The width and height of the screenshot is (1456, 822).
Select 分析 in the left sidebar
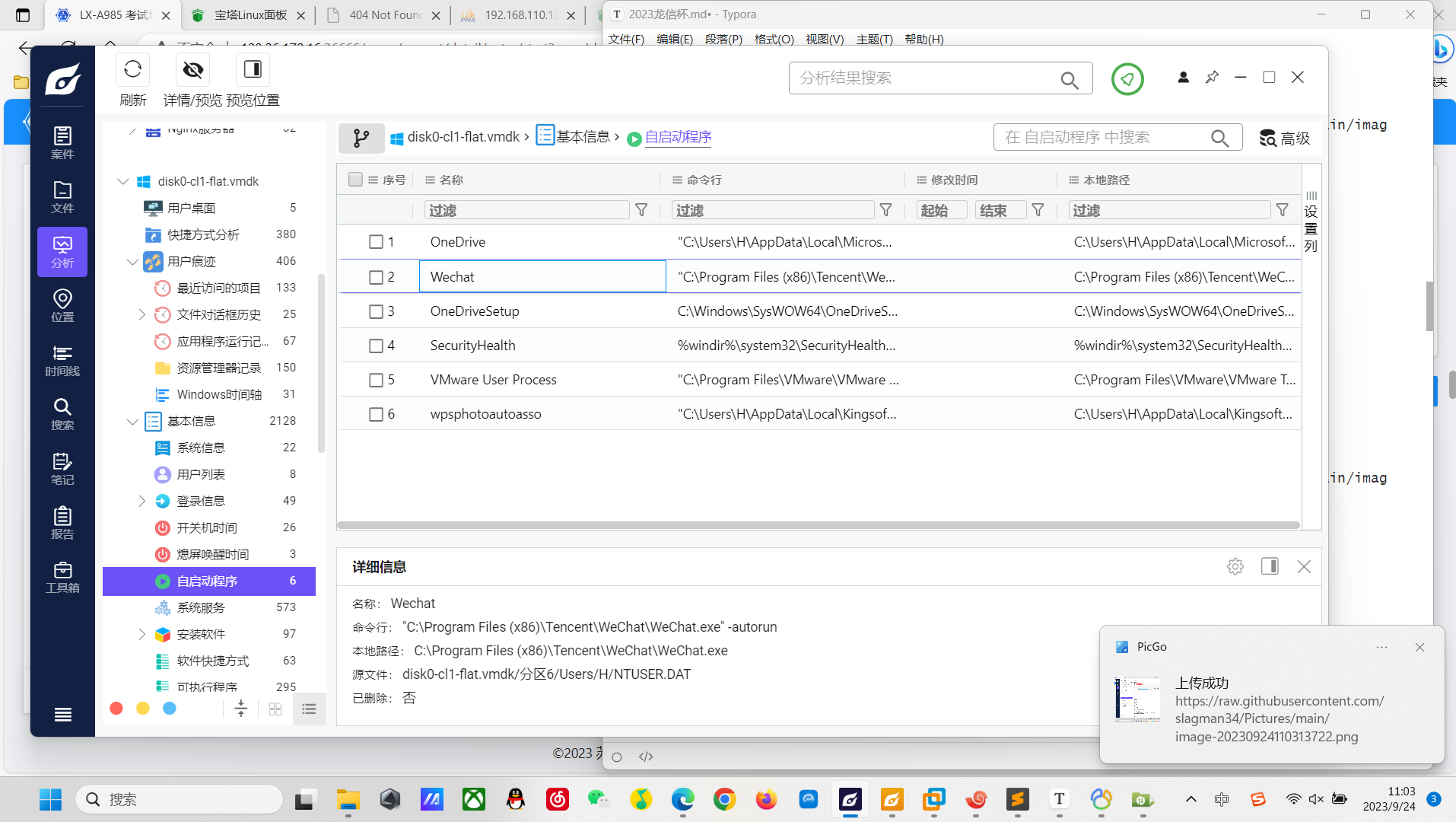pyautogui.click(x=62, y=252)
